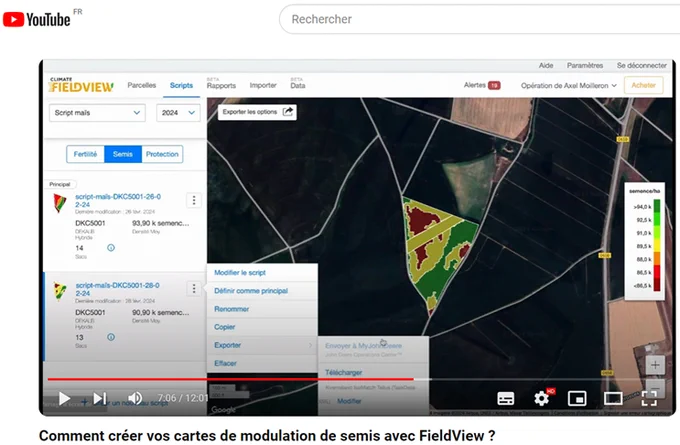Click Se déconnecter
This screenshot has width=680, height=445.
pos(642,65)
